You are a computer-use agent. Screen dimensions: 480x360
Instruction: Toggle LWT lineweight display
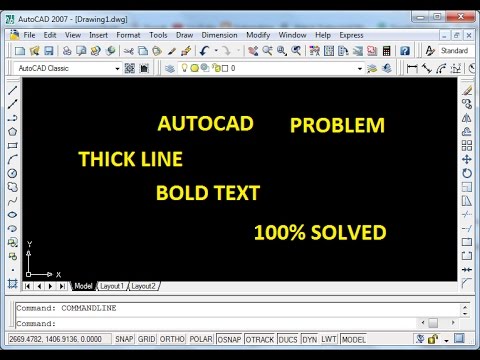tap(329, 339)
